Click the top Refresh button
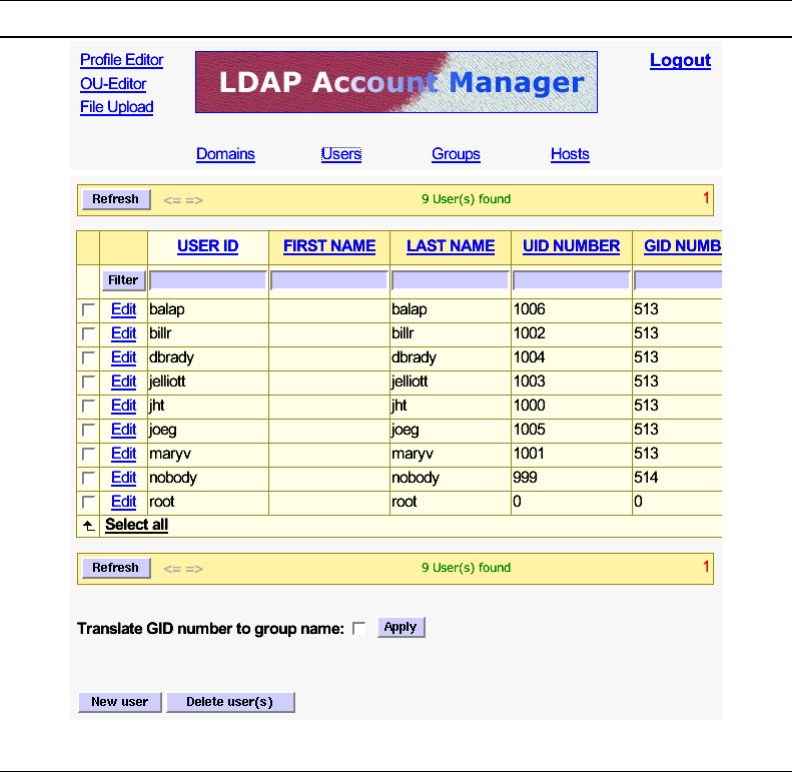This screenshot has height=772, width=792. pos(116,199)
